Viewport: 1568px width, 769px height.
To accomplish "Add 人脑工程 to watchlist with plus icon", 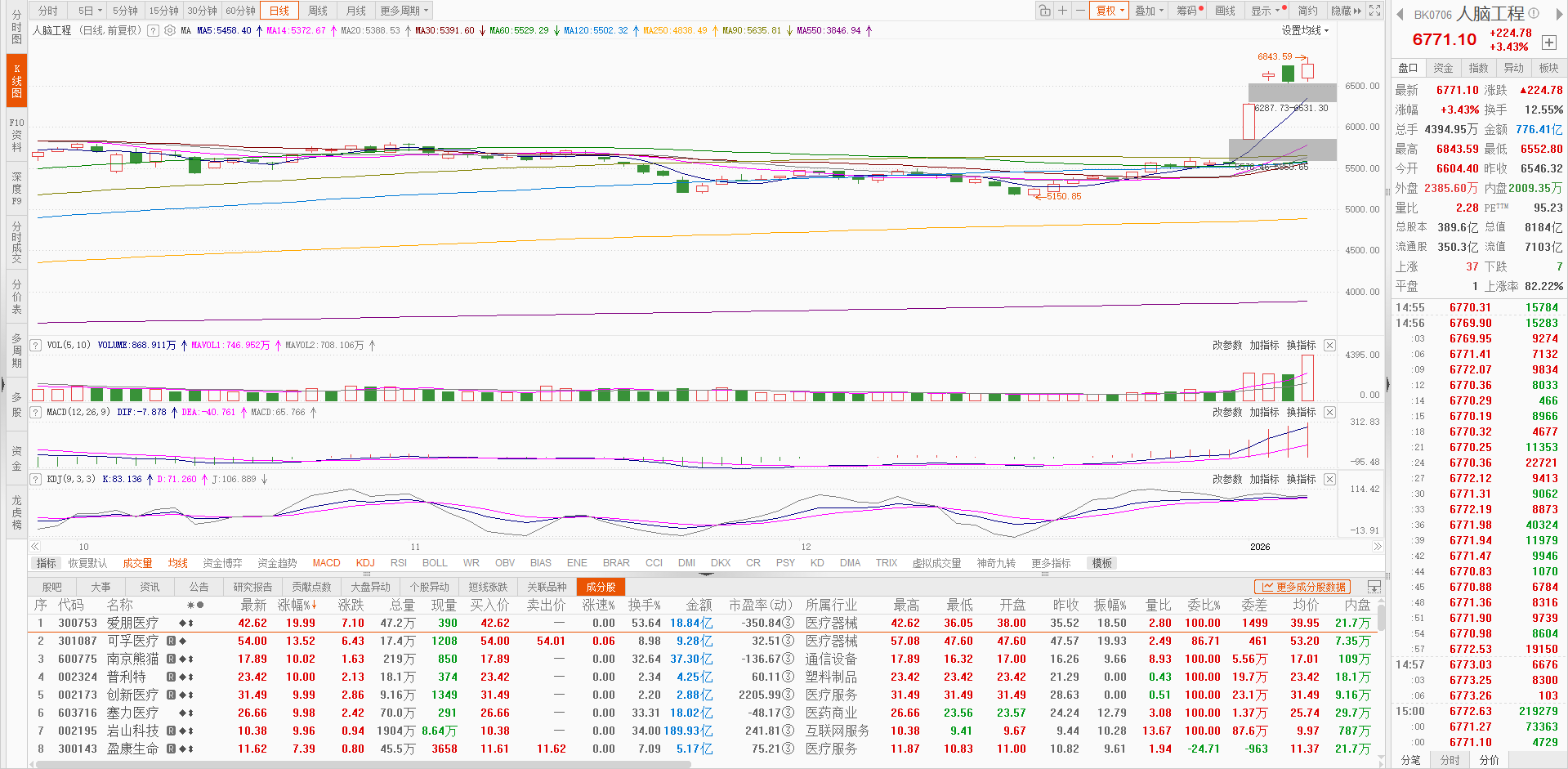I will click(x=1548, y=42).
